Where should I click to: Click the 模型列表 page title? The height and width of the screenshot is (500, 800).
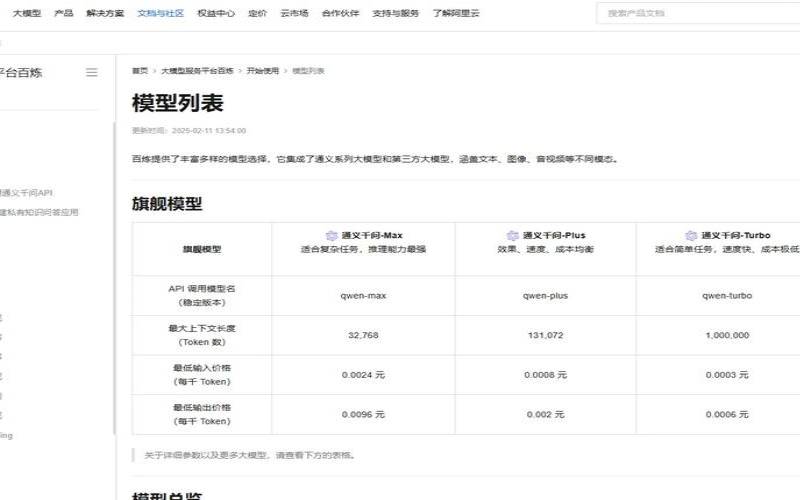tap(178, 103)
